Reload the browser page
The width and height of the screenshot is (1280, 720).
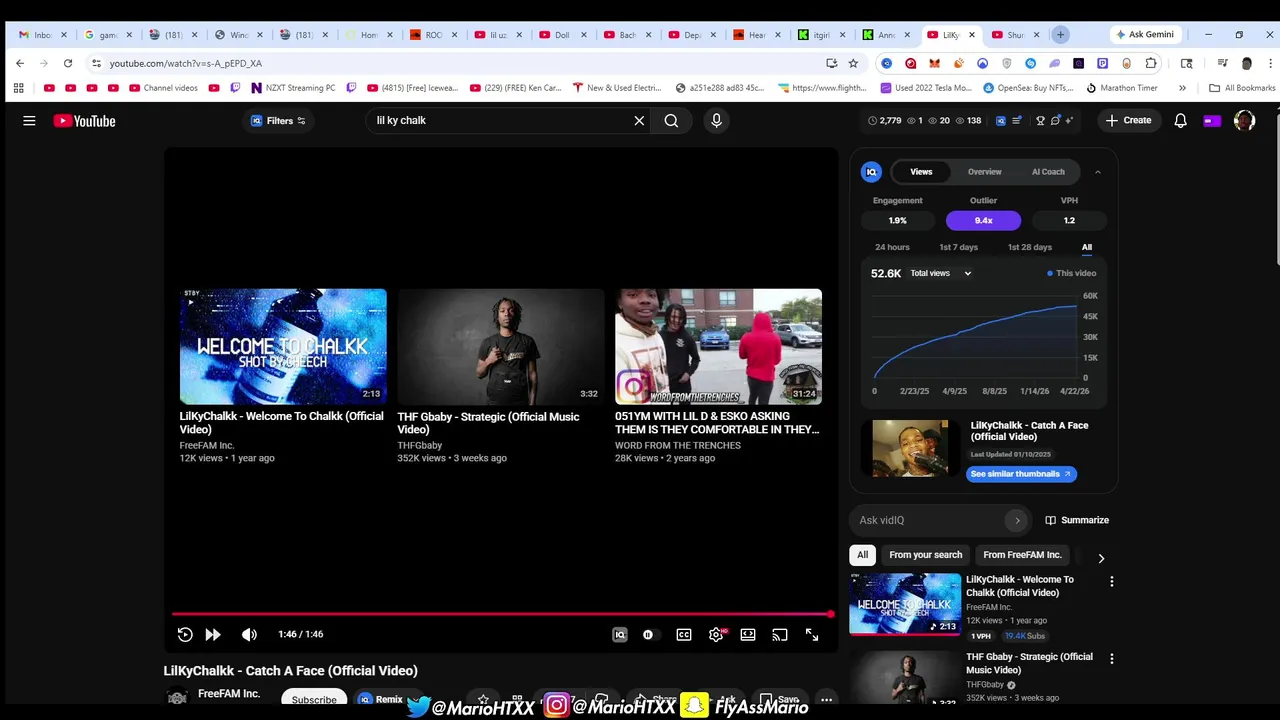click(68, 63)
